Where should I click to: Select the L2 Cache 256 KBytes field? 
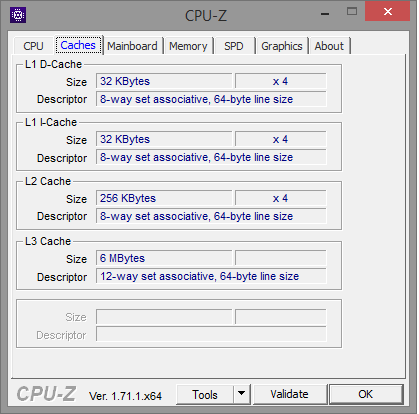tap(164, 198)
